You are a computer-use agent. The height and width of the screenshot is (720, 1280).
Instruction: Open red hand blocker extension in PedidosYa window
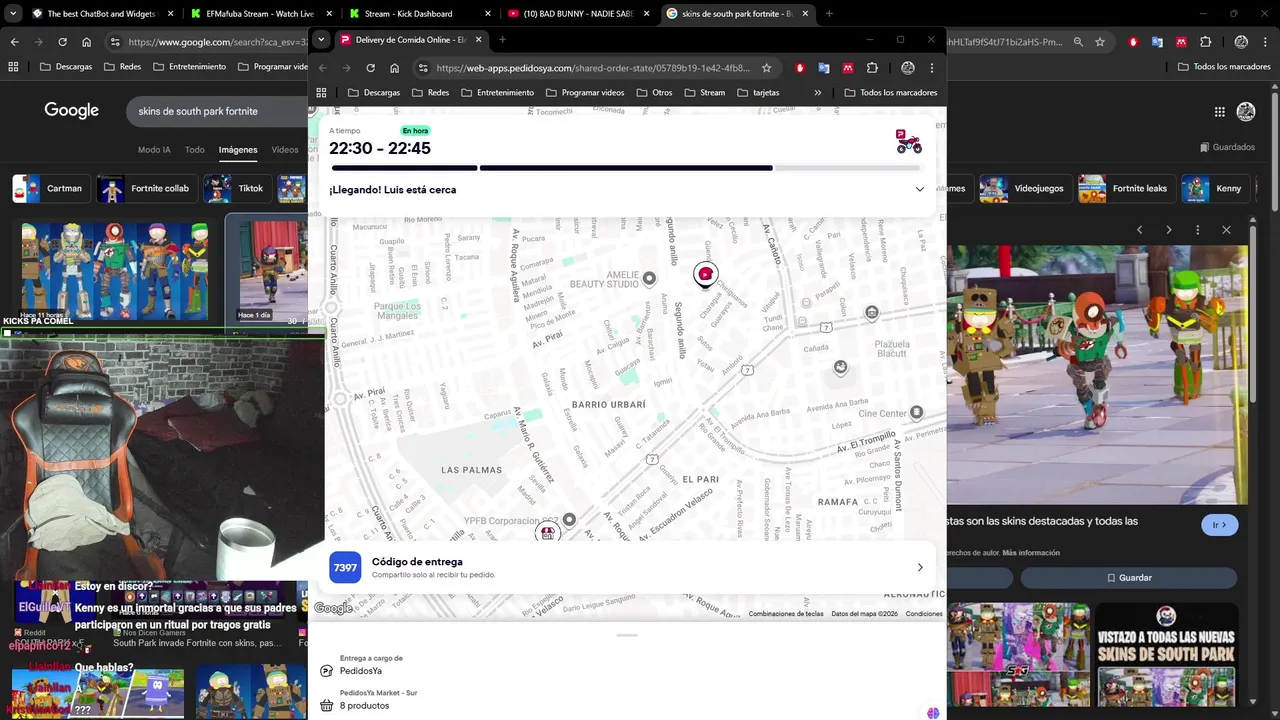[800, 68]
